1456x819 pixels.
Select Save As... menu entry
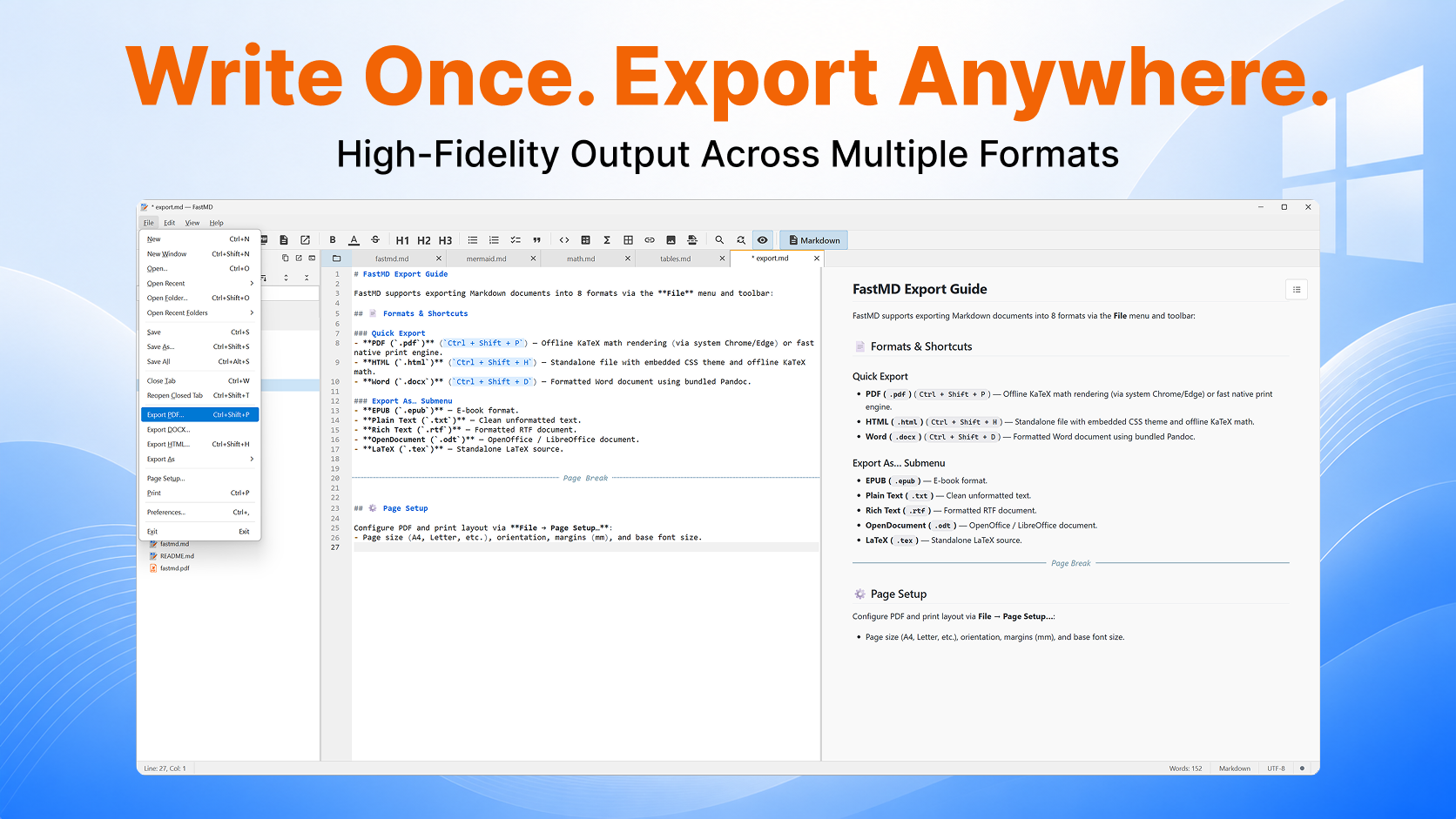[x=199, y=347]
